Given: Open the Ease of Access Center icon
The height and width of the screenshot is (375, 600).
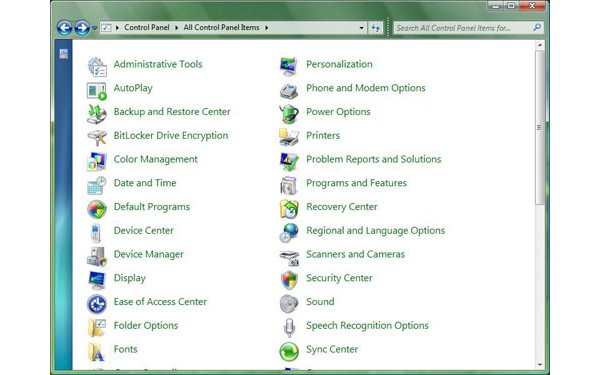Looking at the screenshot, I should click(x=97, y=304).
